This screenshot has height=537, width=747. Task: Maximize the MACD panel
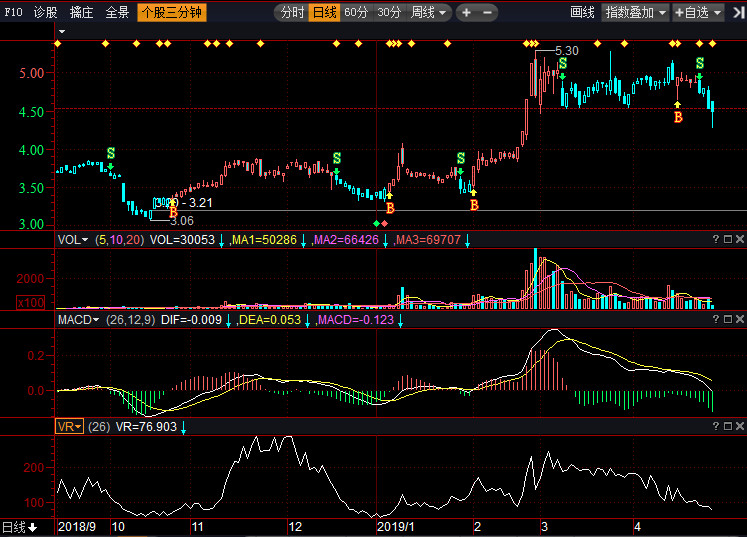728,319
